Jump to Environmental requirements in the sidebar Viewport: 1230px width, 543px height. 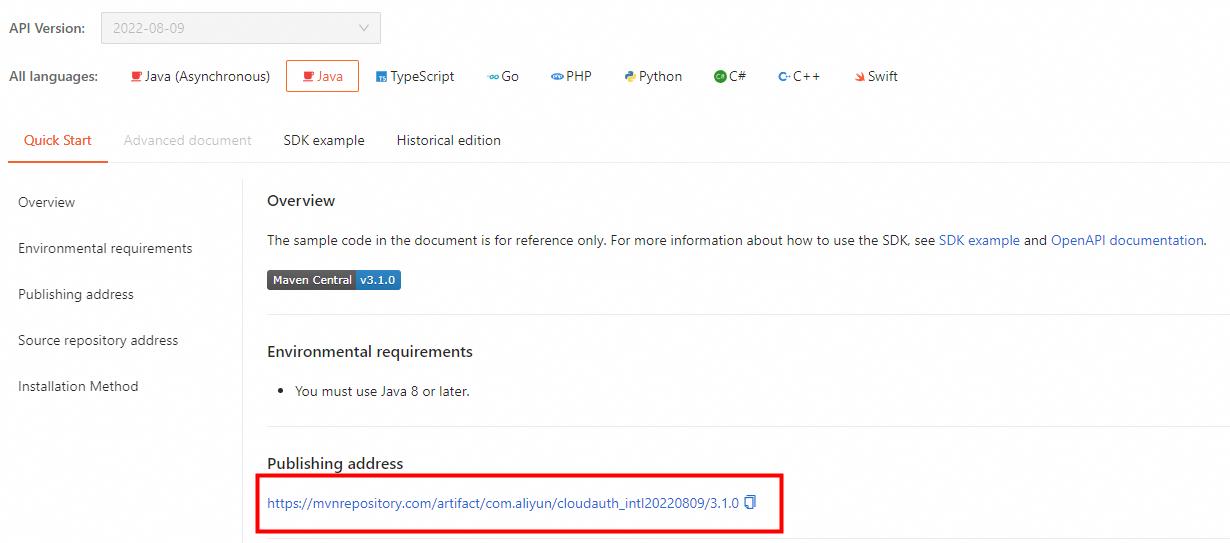(x=105, y=248)
